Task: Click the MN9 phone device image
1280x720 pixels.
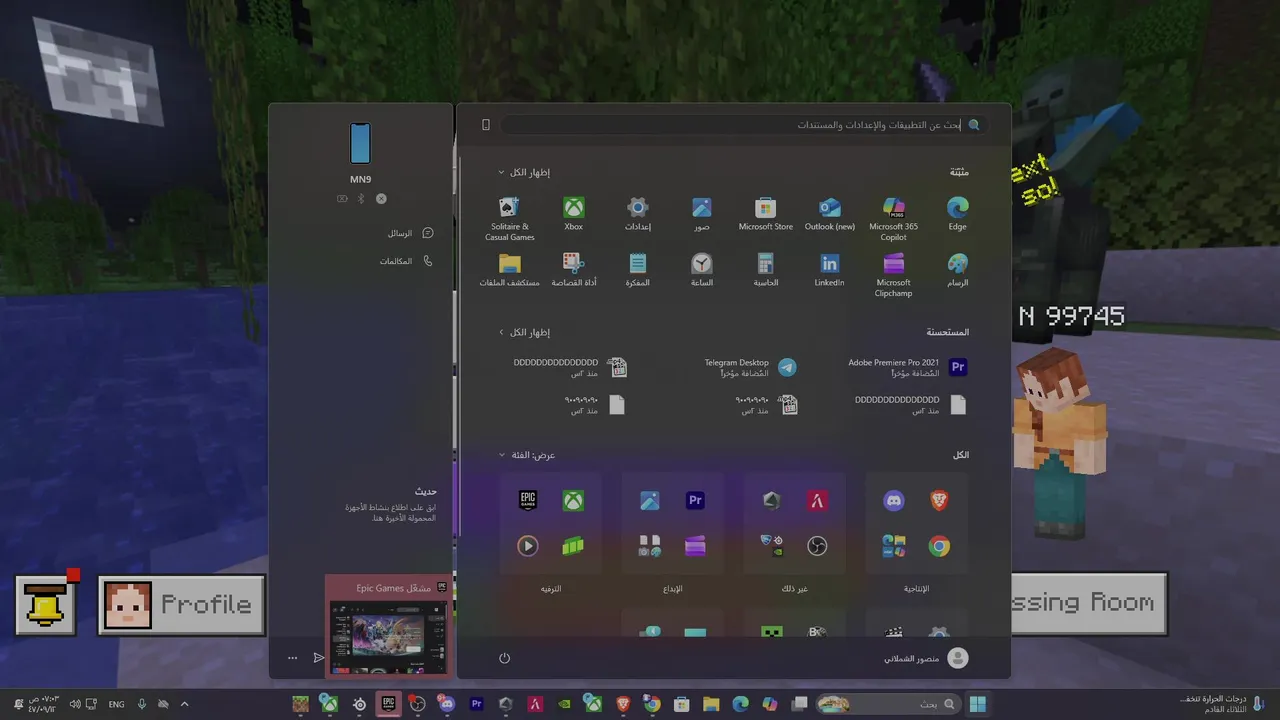Action: 361,144
